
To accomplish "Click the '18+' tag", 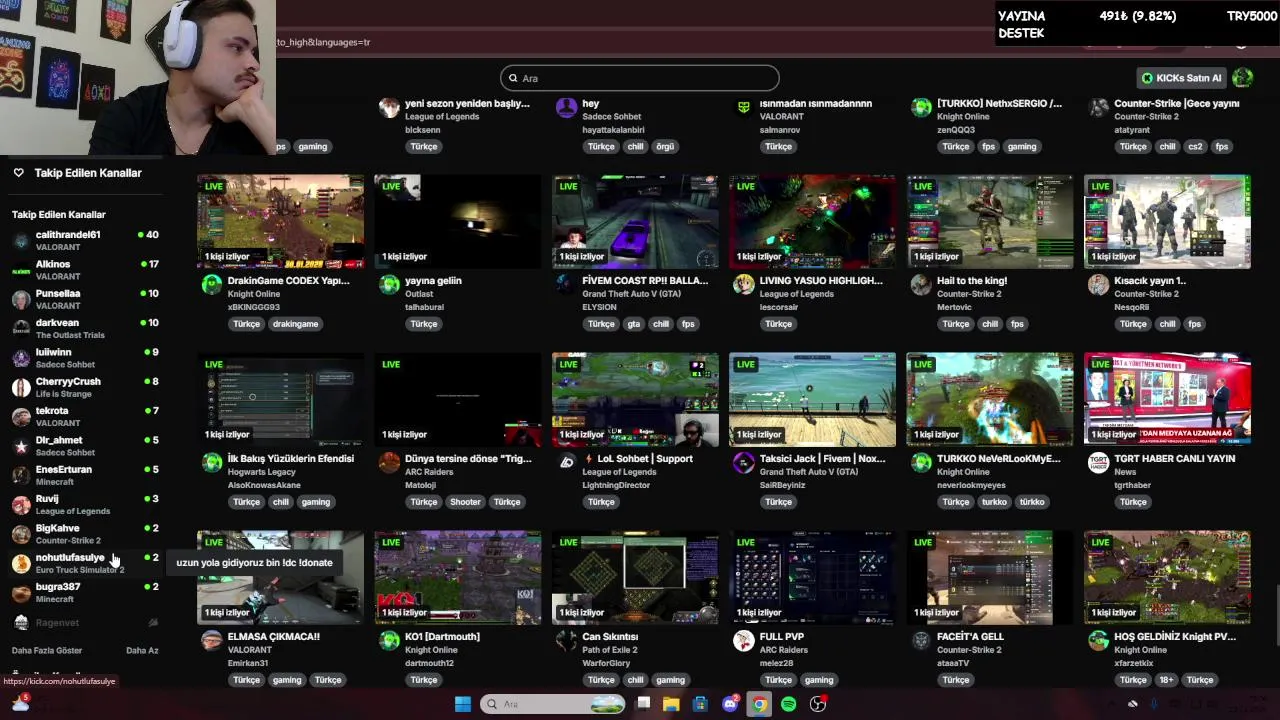I will tap(1167, 680).
